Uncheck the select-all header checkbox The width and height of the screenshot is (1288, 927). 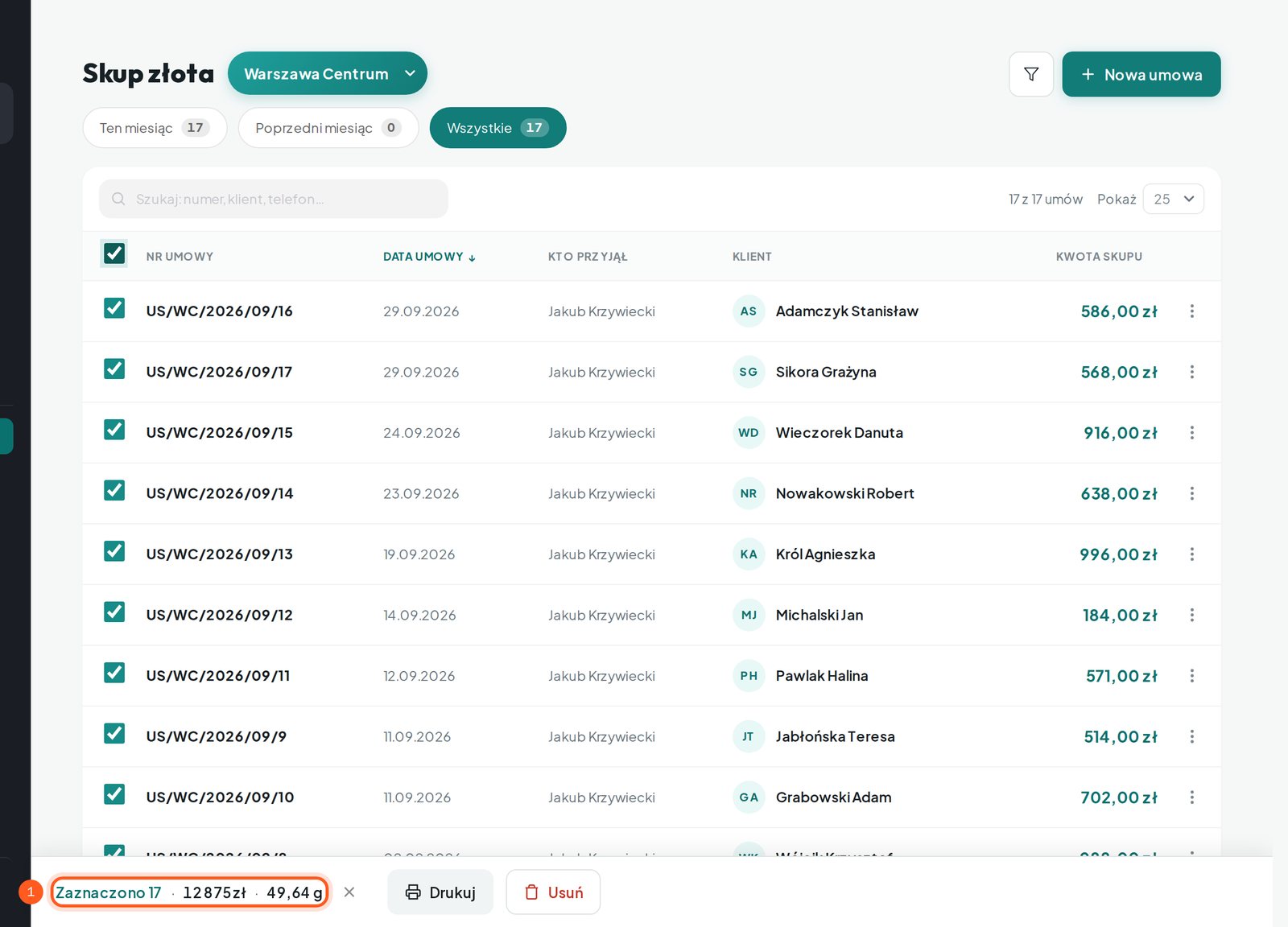(114, 253)
